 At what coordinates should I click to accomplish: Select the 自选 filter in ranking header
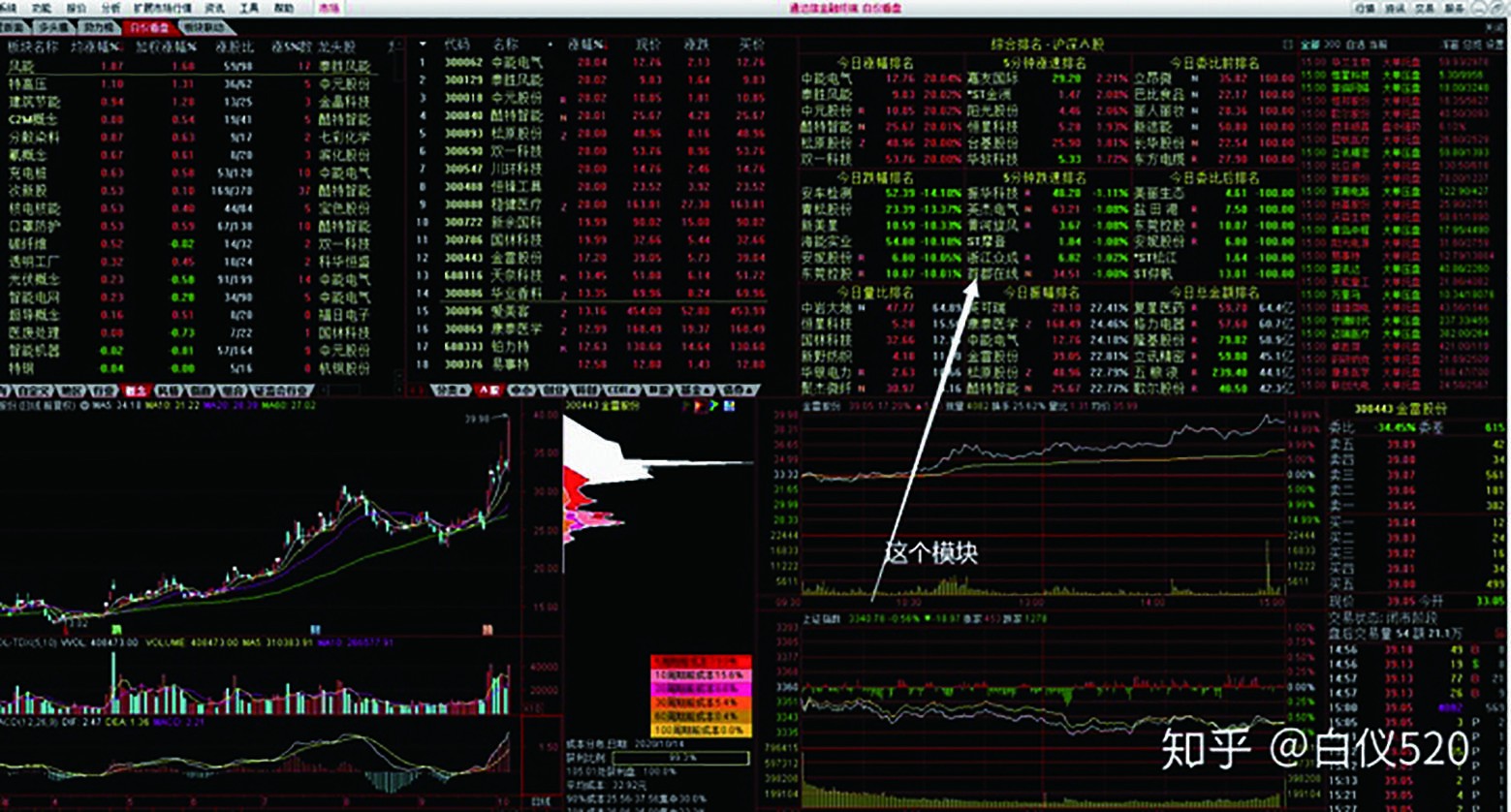pyautogui.click(x=1355, y=45)
